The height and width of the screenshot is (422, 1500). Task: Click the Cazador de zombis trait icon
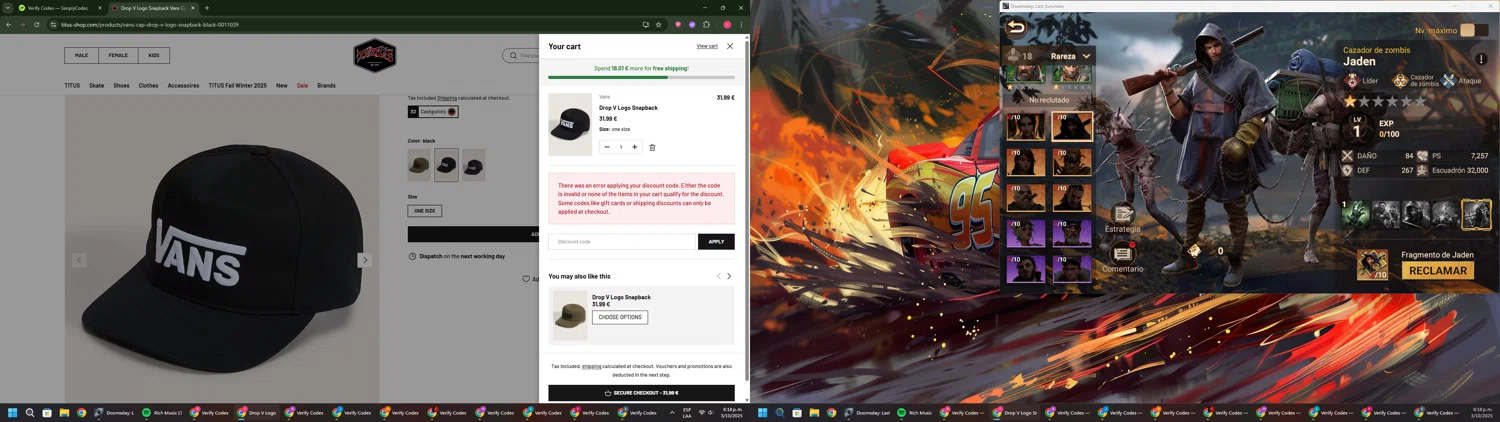click(1401, 81)
